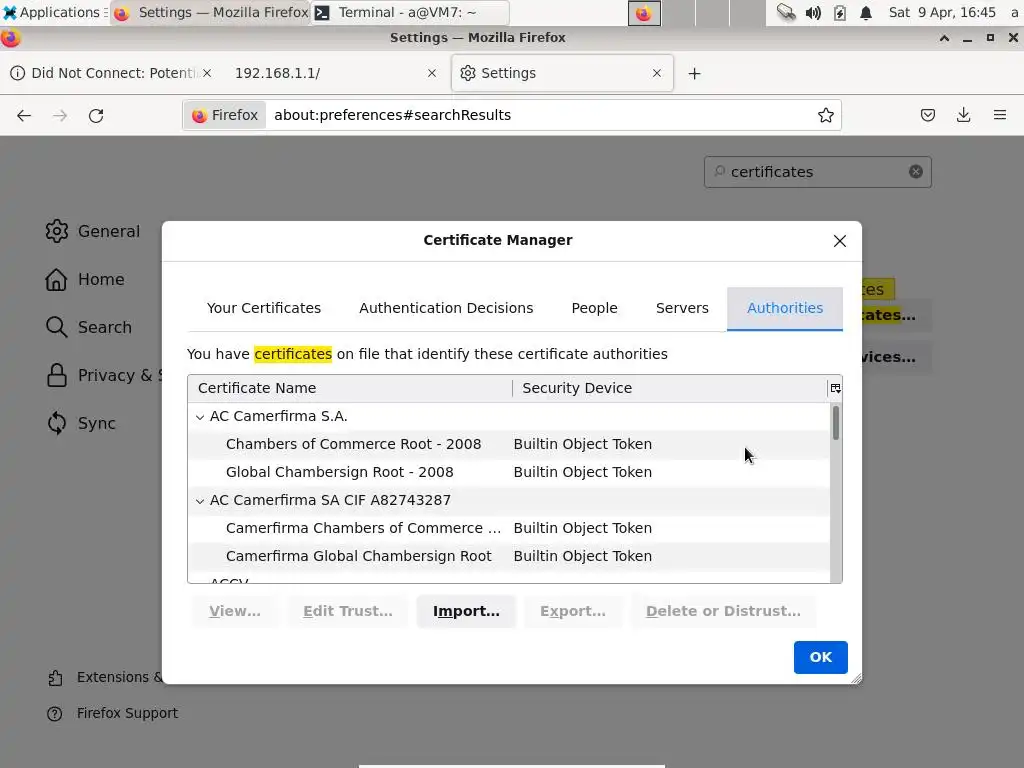The height and width of the screenshot is (768, 1024).
Task: Collapse AC Camerfirma SA CIF A82743287 group
Action: click(200, 501)
